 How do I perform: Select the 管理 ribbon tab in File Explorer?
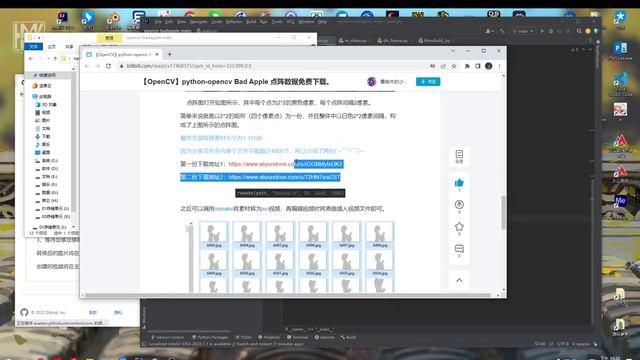click(109, 38)
